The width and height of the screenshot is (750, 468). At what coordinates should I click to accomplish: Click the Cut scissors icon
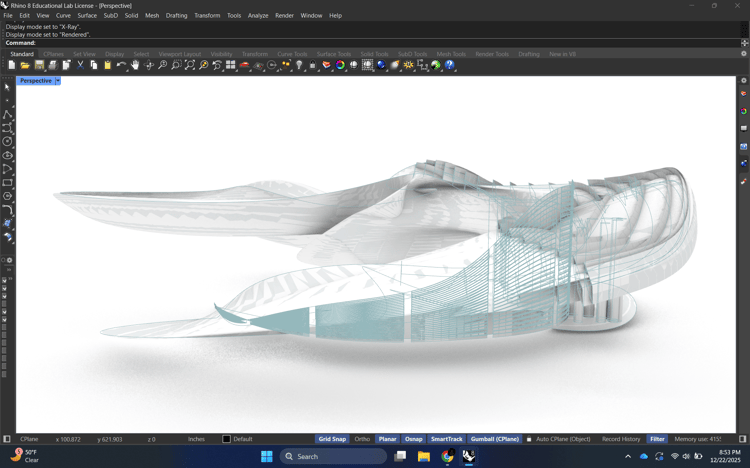tap(80, 65)
